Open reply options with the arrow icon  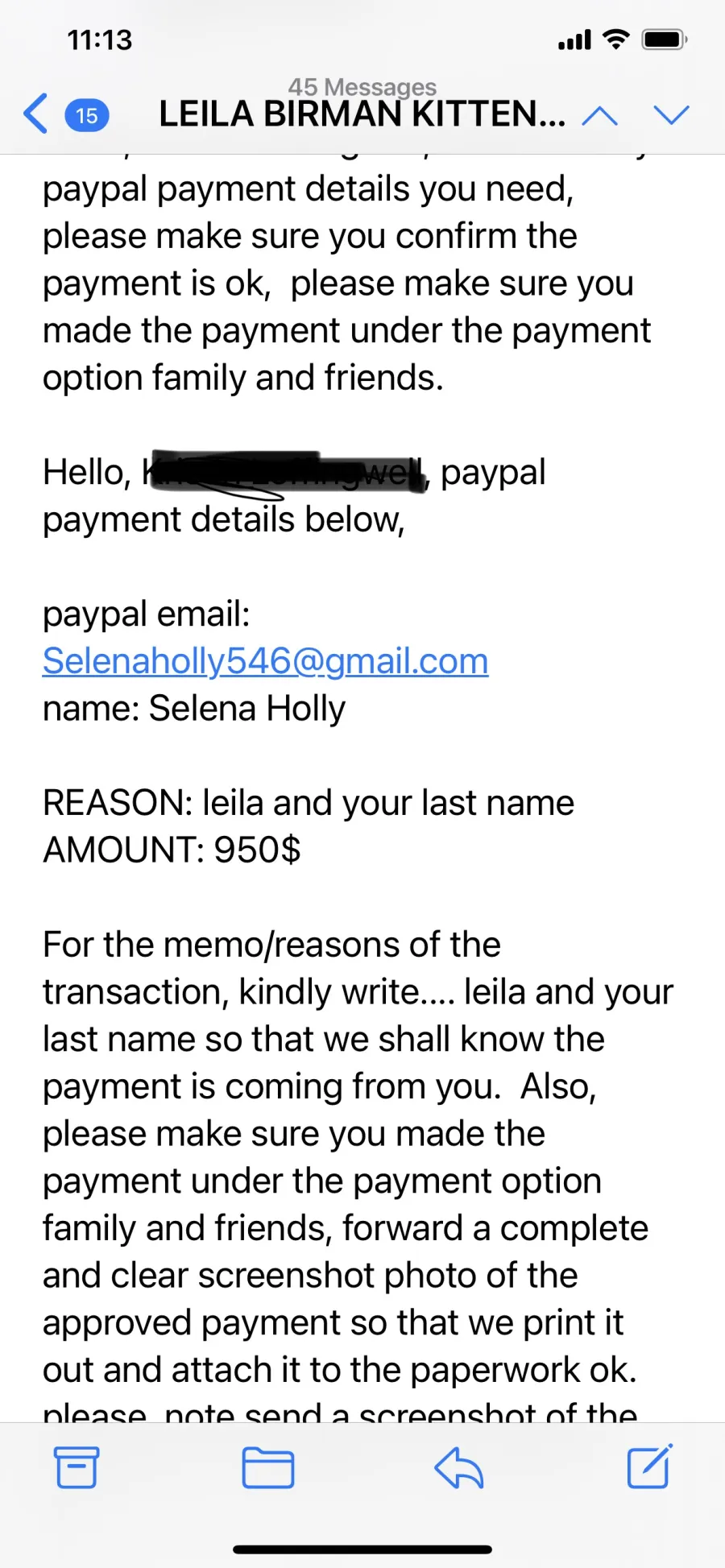(x=458, y=1467)
